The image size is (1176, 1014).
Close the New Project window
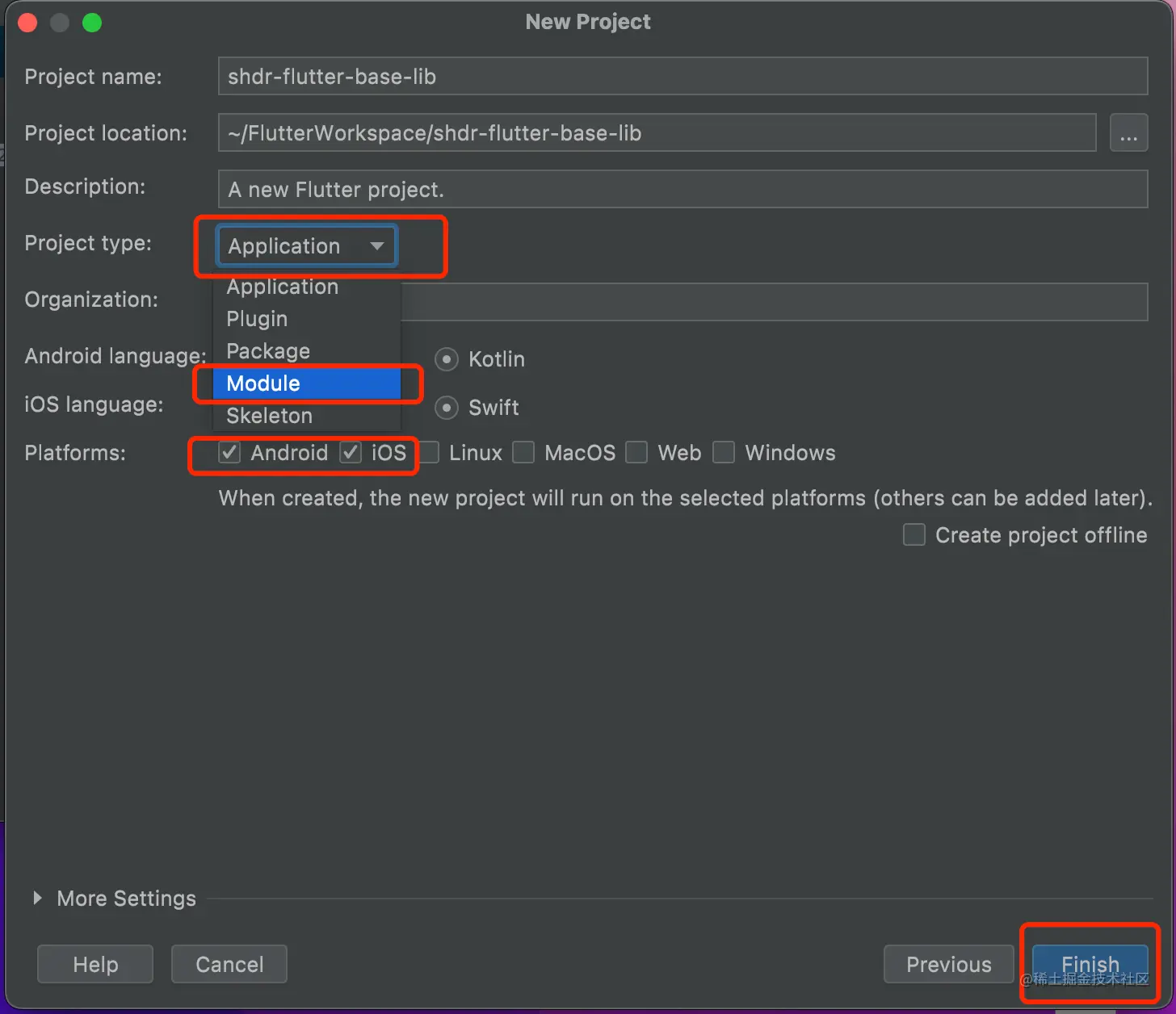[28, 23]
